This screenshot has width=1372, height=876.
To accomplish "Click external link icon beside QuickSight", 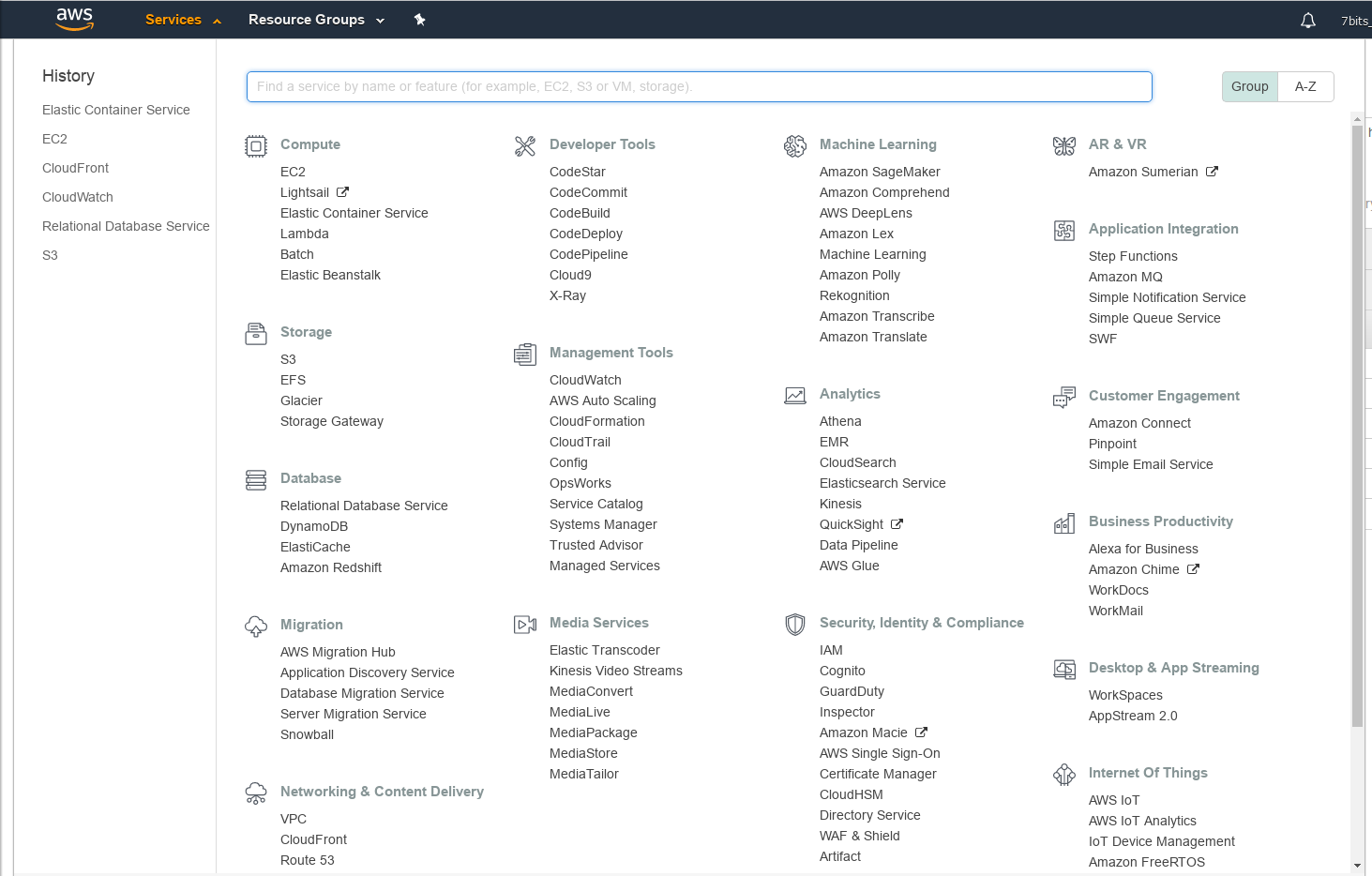I will click(897, 524).
